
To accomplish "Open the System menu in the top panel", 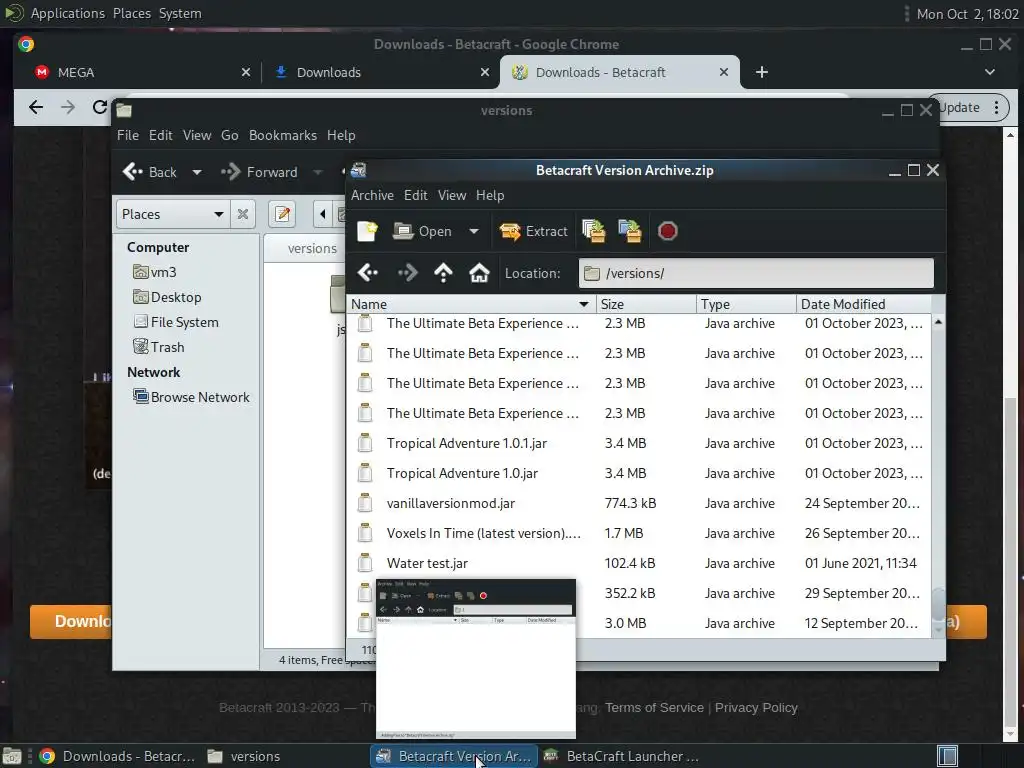I will point(180,13).
